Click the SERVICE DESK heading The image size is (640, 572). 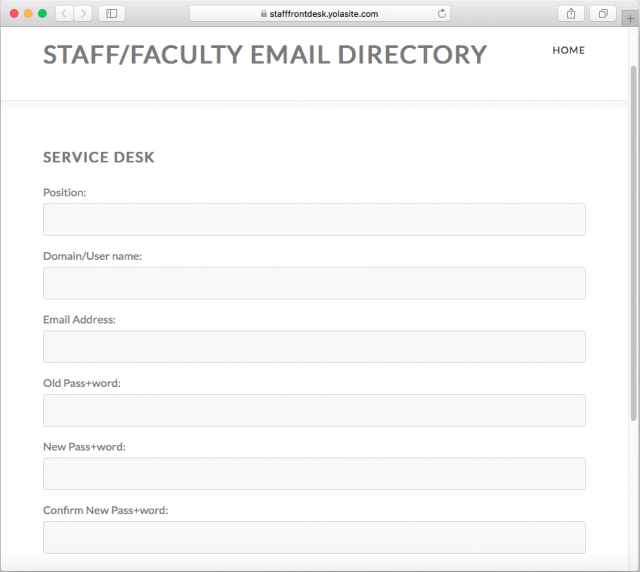click(99, 157)
